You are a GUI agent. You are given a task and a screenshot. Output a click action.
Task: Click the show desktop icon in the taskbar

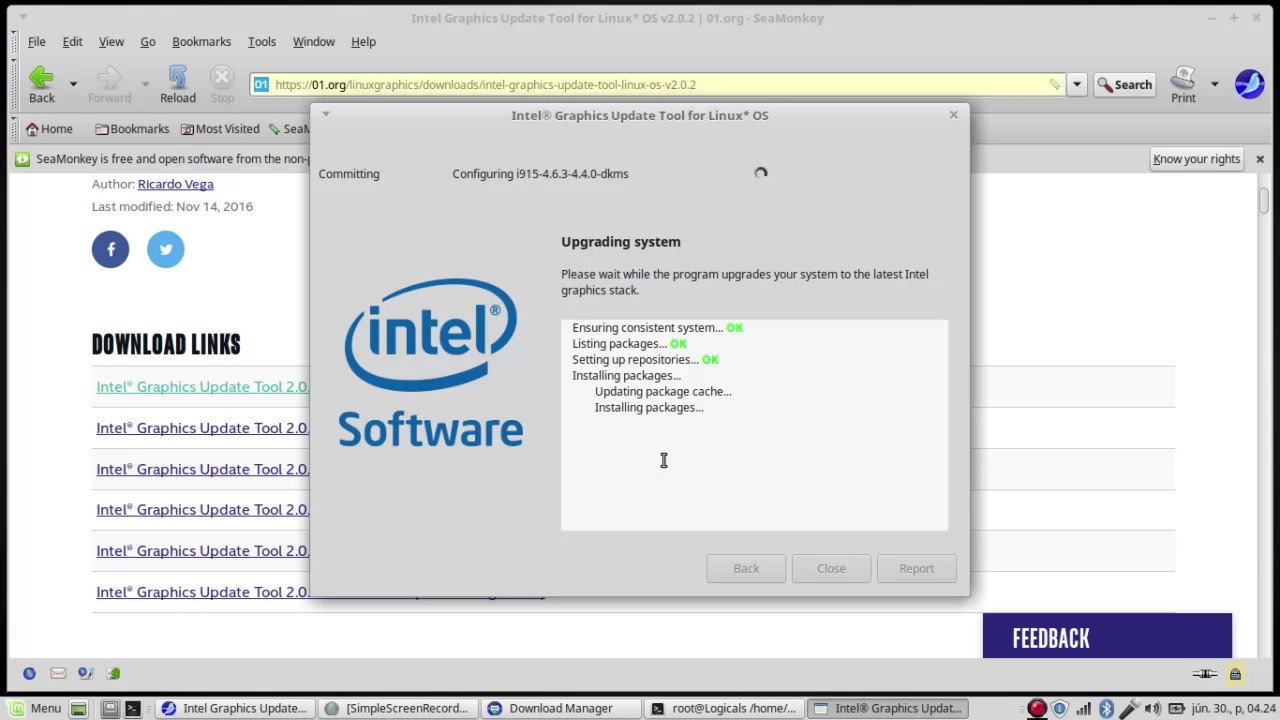tap(78, 708)
